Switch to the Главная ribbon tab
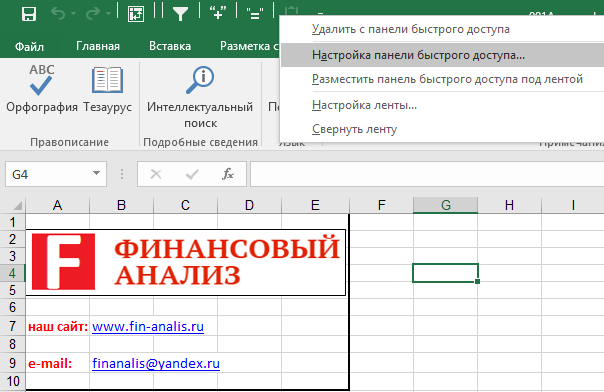The image size is (604, 392). (x=98, y=46)
